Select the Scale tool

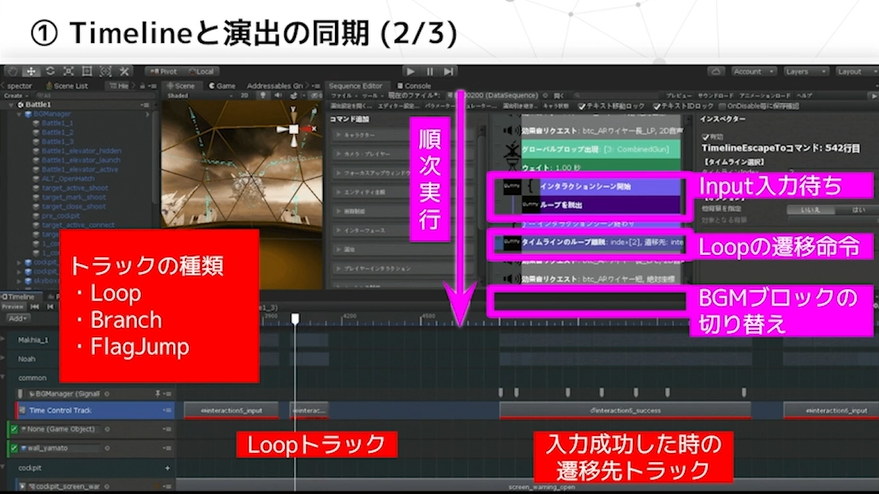(x=68, y=71)
